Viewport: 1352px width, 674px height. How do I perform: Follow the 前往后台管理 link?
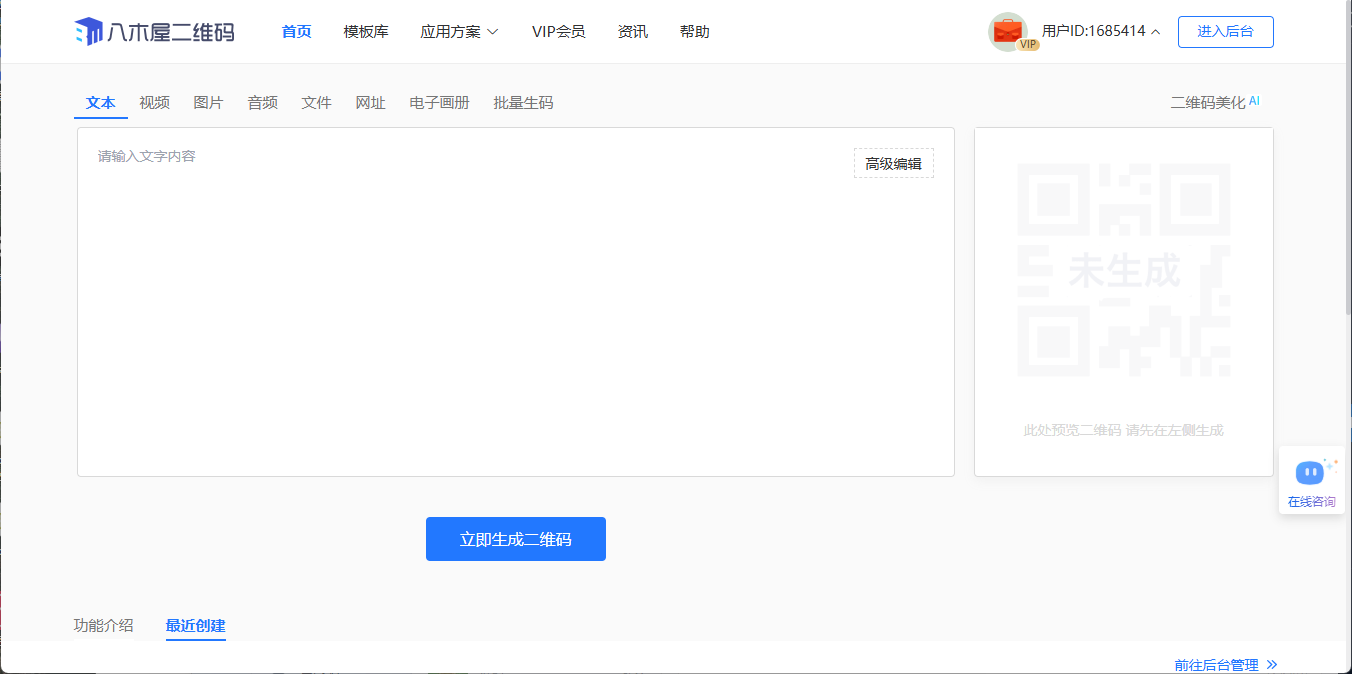tap(1216, 664)
